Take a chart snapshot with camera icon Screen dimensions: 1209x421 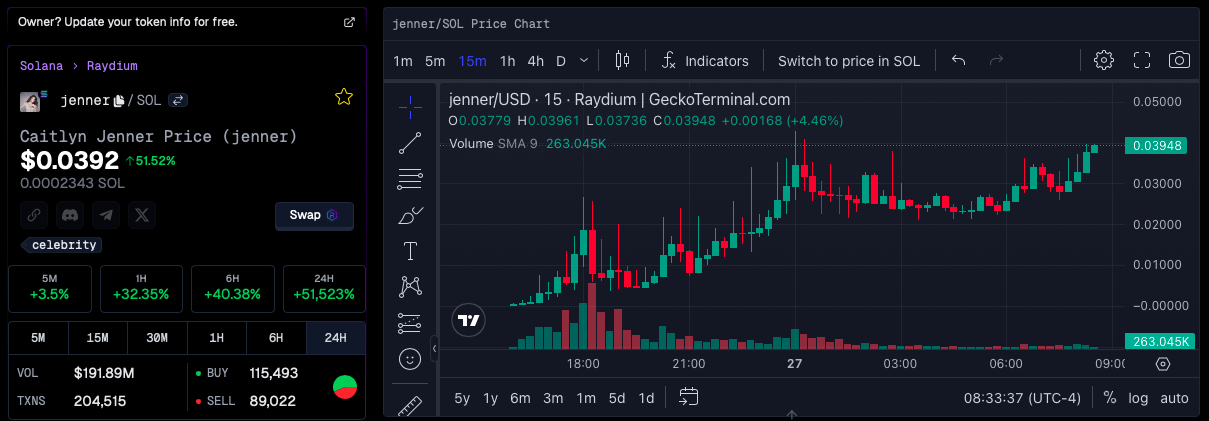click(x=1180, y=60)
